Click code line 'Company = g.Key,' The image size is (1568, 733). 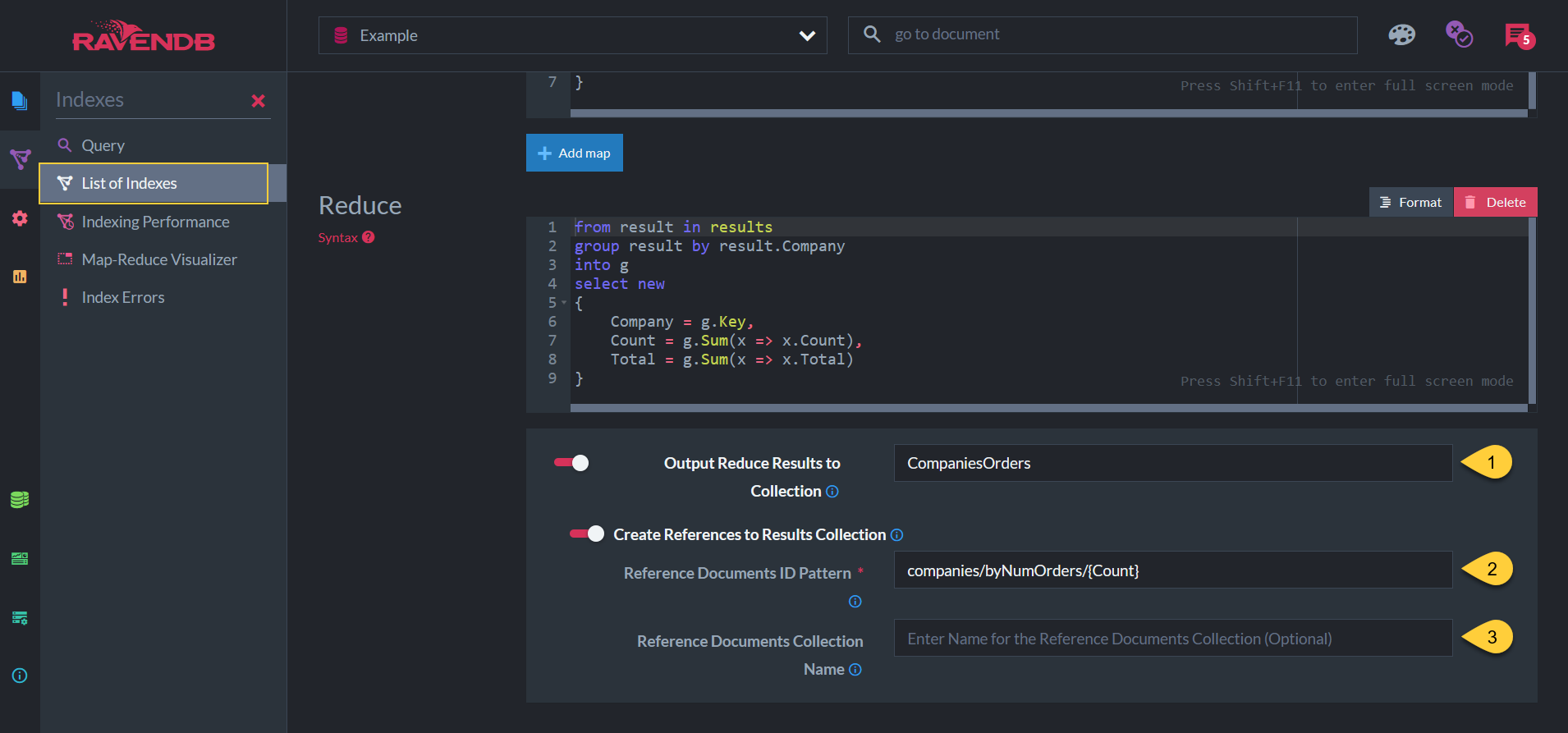tap(681, 321)
